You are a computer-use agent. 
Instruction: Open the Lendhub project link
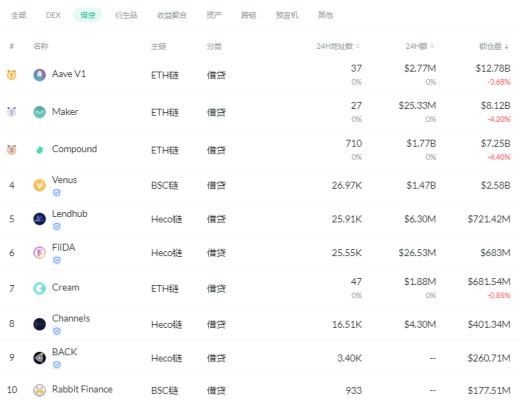click(x=70, y=214)
